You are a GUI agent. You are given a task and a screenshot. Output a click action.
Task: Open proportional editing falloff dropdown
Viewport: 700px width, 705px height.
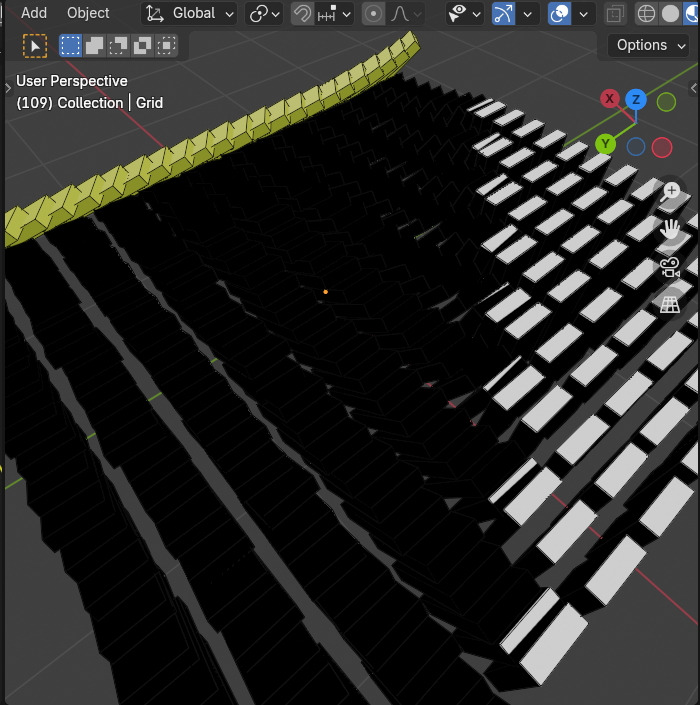click(x=406, y=14)
